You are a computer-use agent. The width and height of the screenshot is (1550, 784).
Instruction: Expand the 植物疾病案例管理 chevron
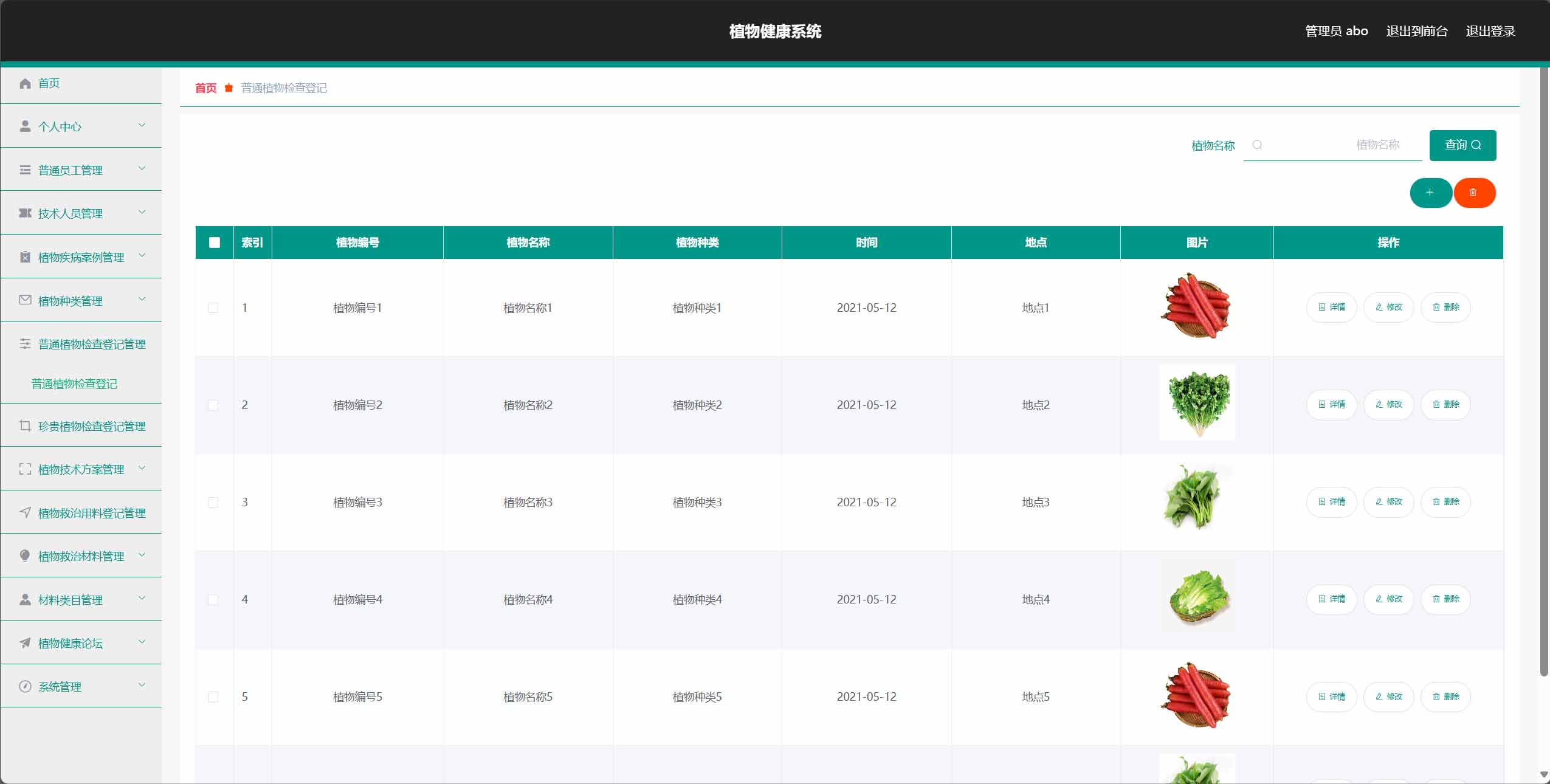pyautogui.click(x=142, y=255)
